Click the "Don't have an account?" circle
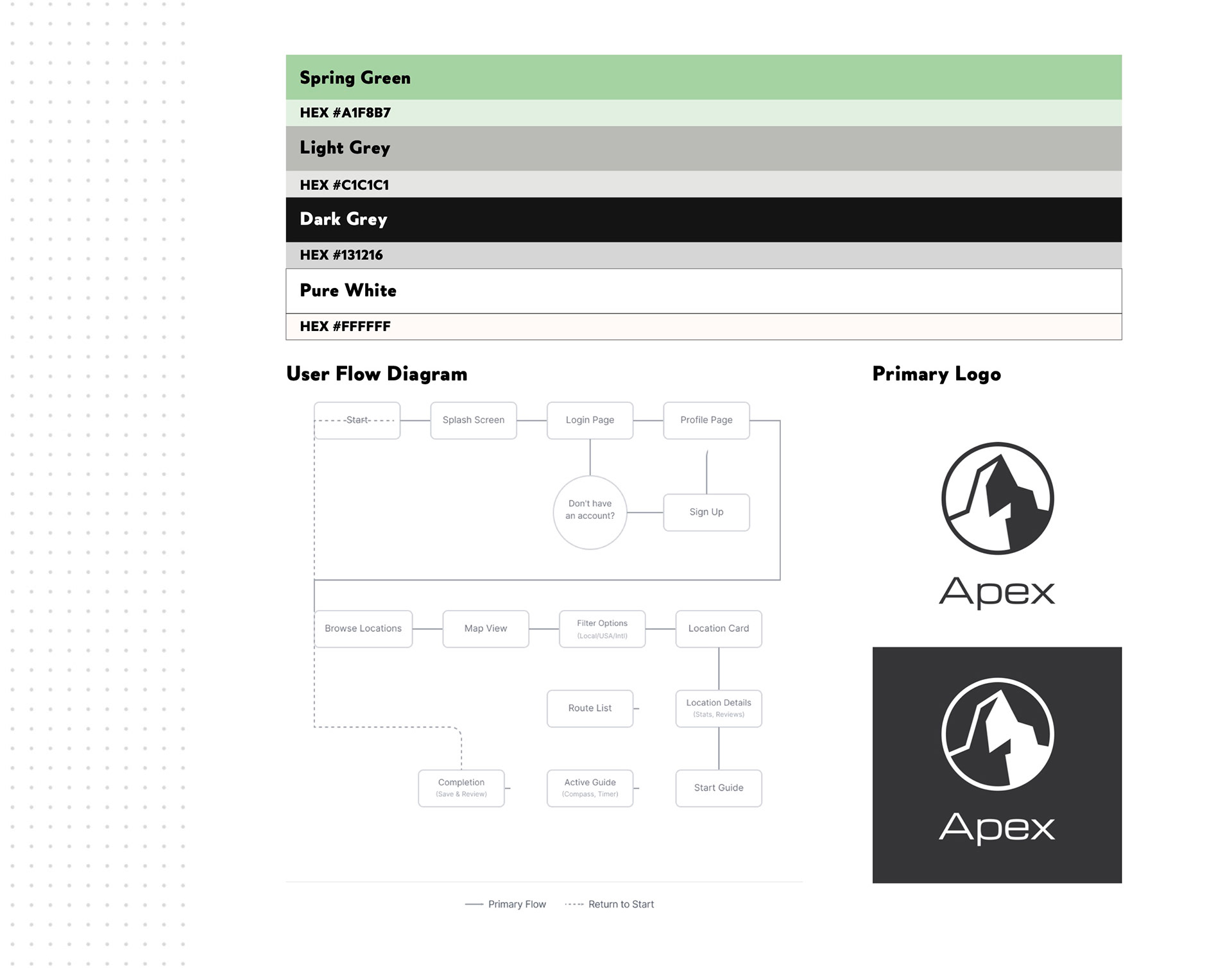 pos(590,512)
